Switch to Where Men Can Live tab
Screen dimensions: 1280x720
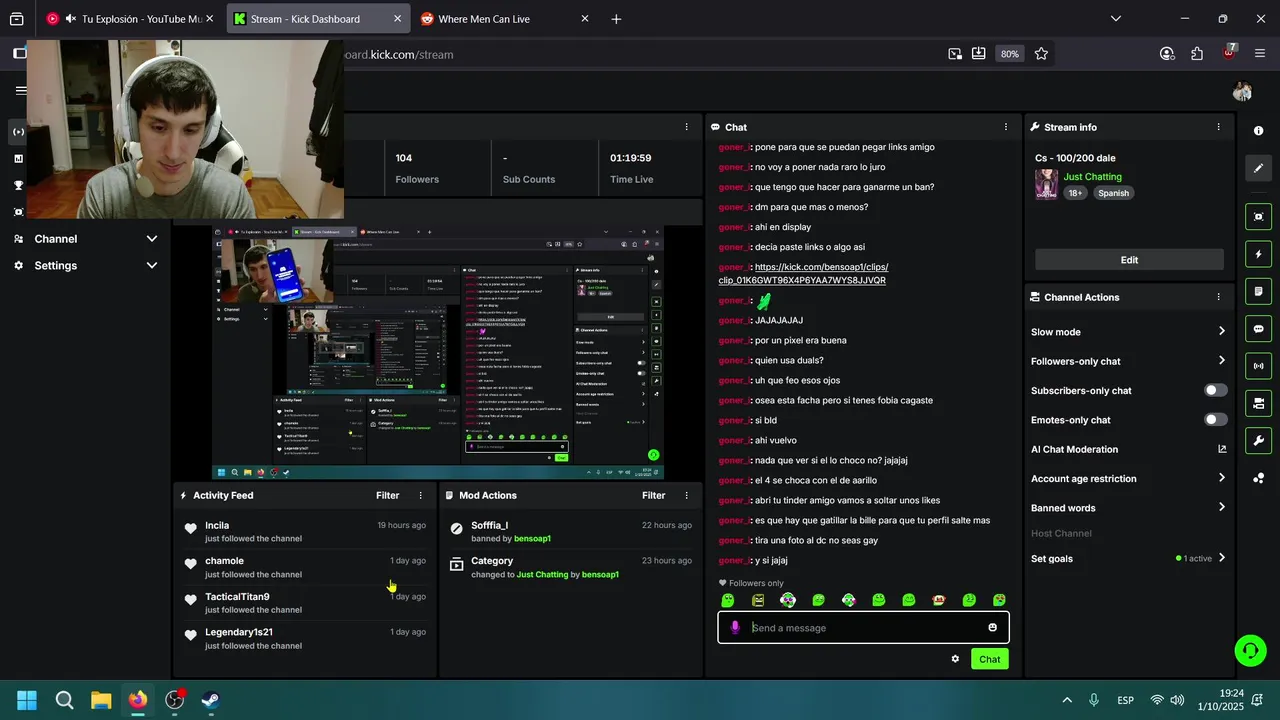pyautogui.click(x=505, y=19)
